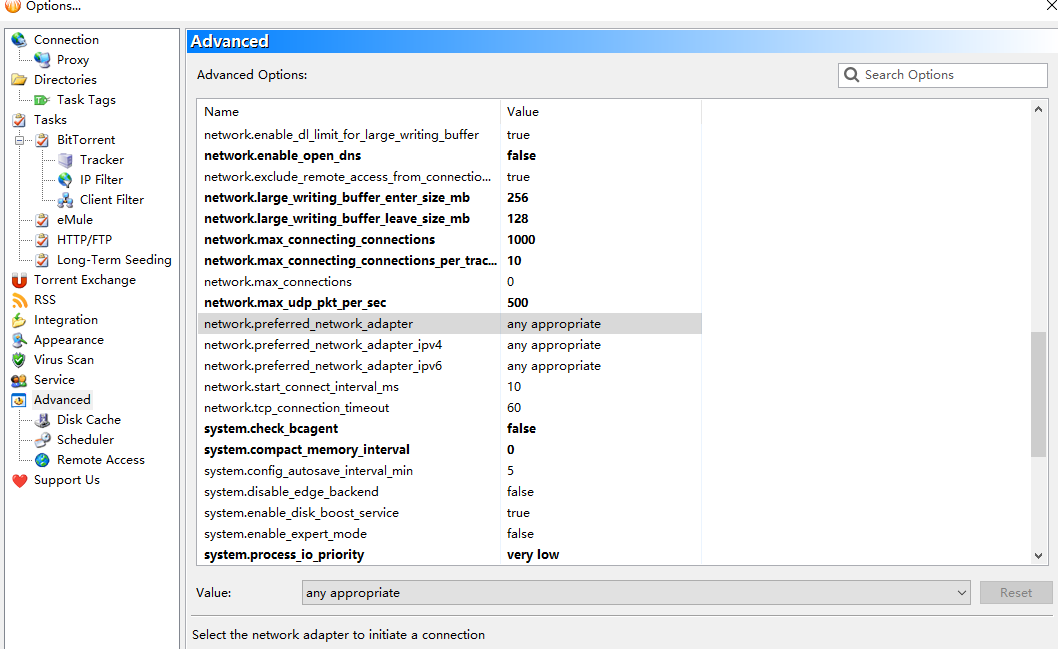Click the IP Filter icon

[65, 180]
